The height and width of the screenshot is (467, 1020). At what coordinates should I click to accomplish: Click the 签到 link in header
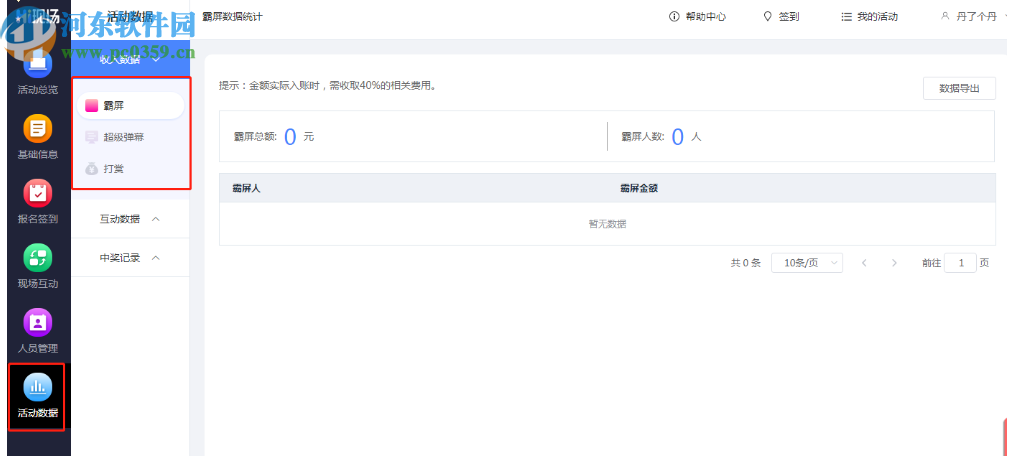788,17
